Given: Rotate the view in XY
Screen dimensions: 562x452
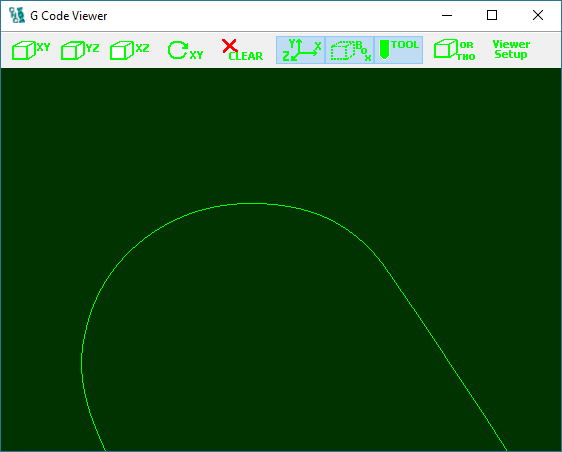Looking at the screenshot, I should [x=185, y=50].
